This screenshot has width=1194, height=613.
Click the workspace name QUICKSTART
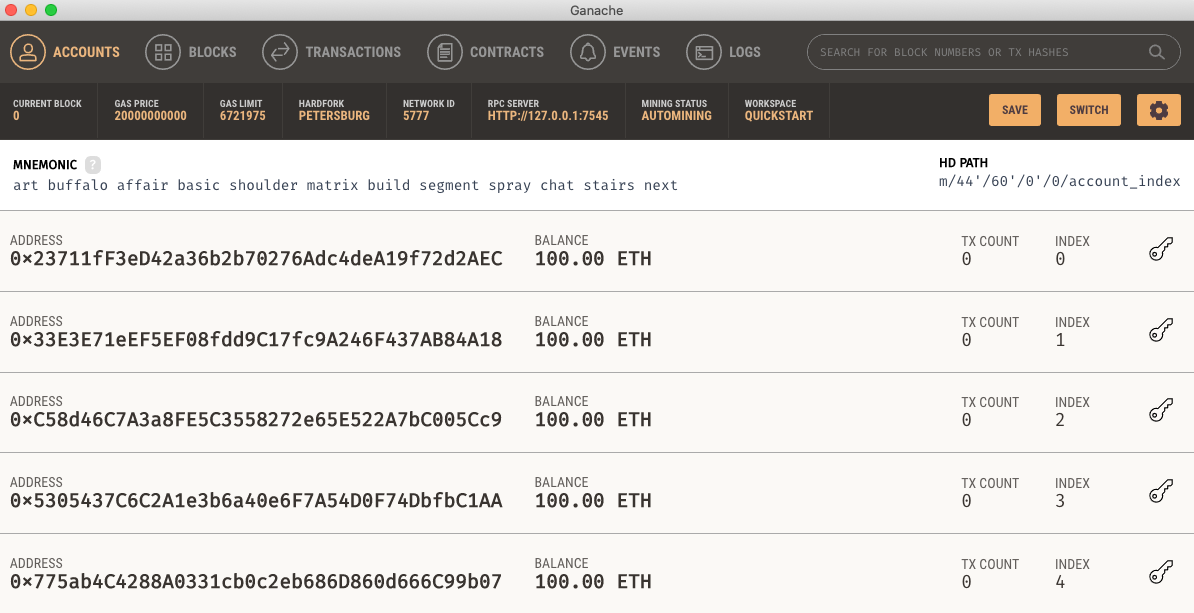779,116
